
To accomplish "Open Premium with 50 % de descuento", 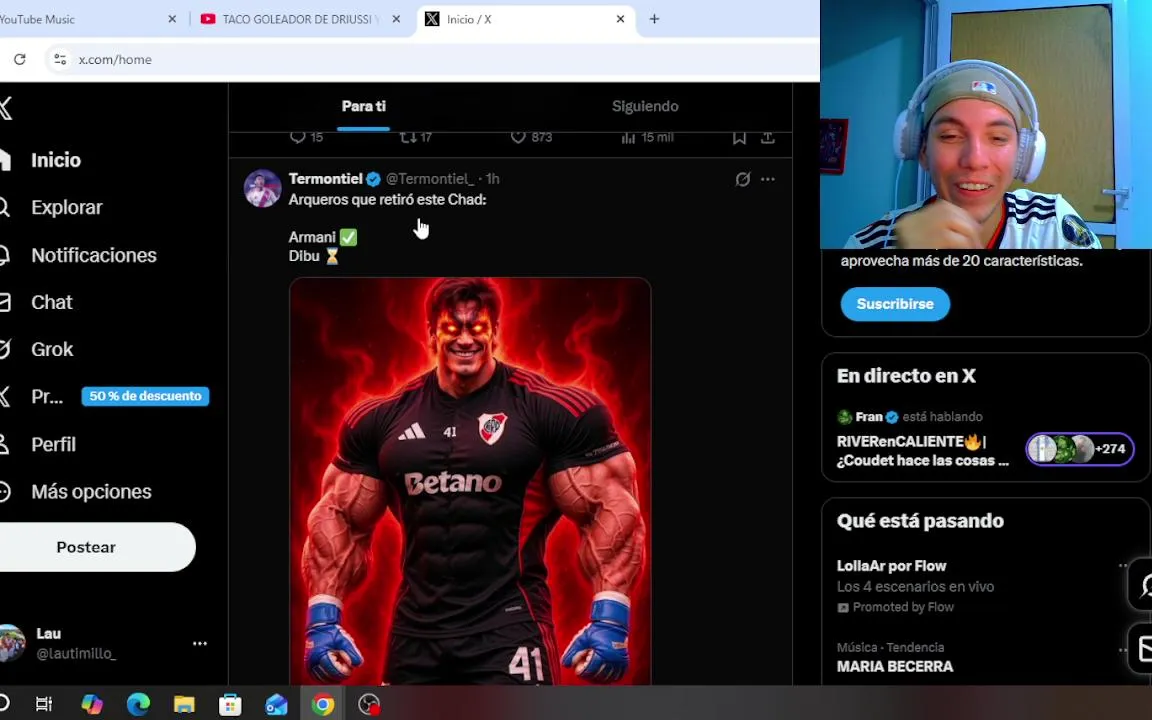I will (104, 397).
